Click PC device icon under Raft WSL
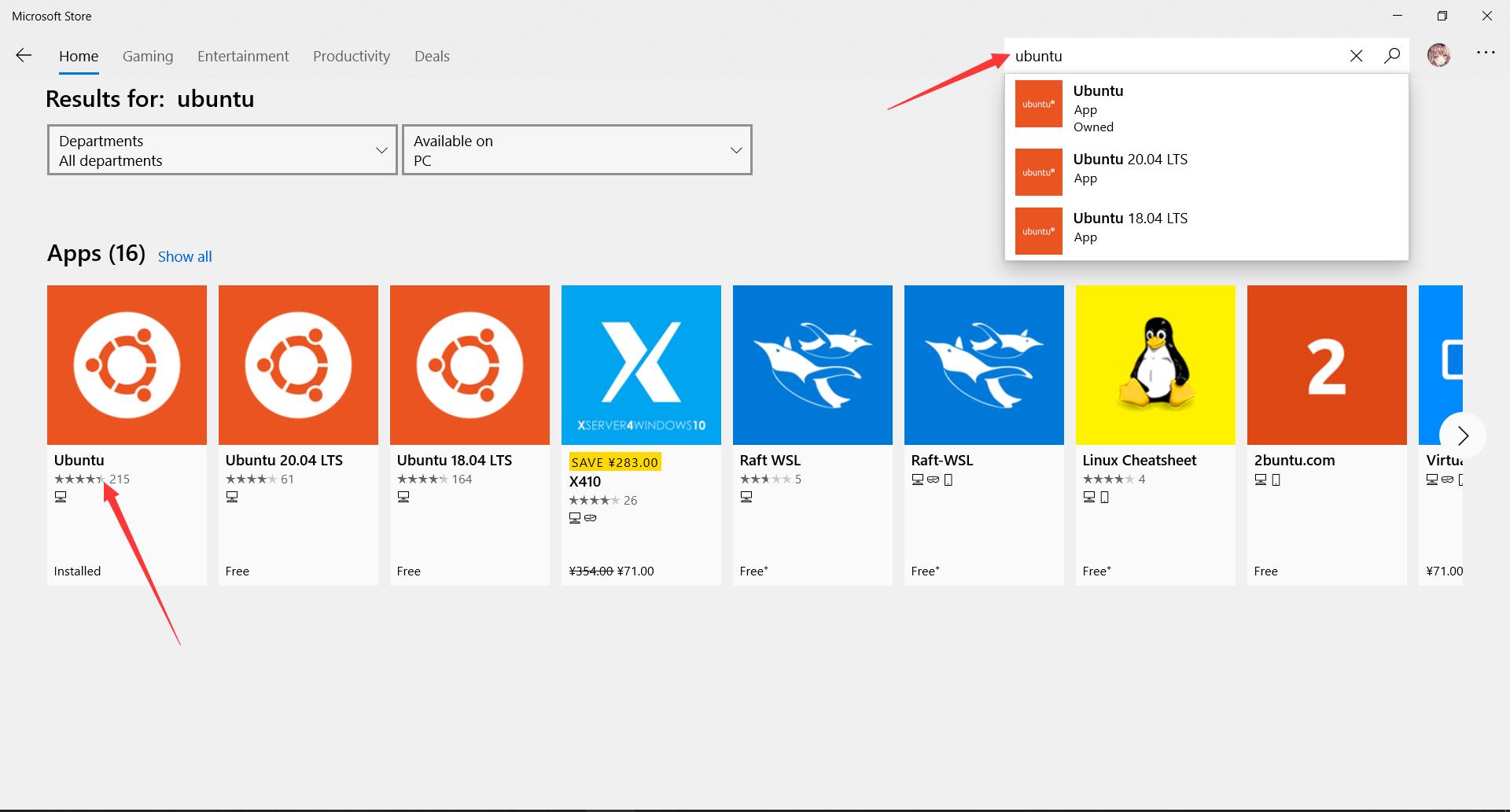The image size is (1510, 812). (746, 497)
